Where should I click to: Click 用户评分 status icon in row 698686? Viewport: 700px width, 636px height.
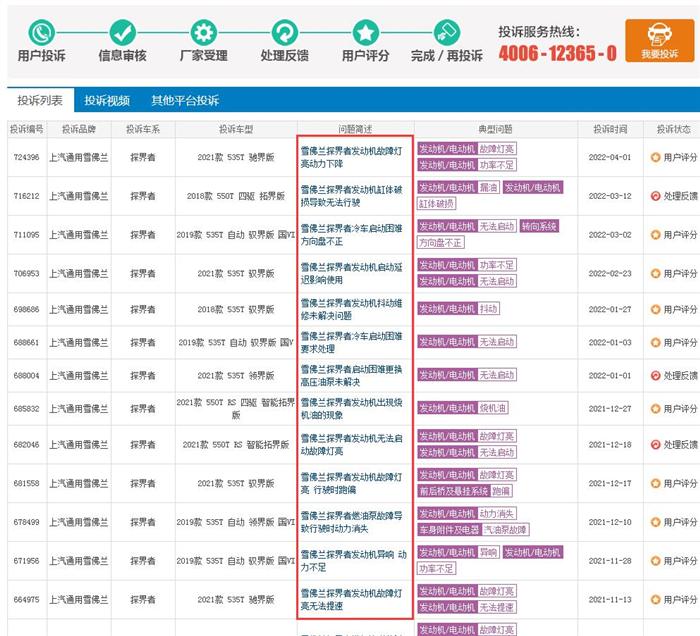(x=655, y=309)
